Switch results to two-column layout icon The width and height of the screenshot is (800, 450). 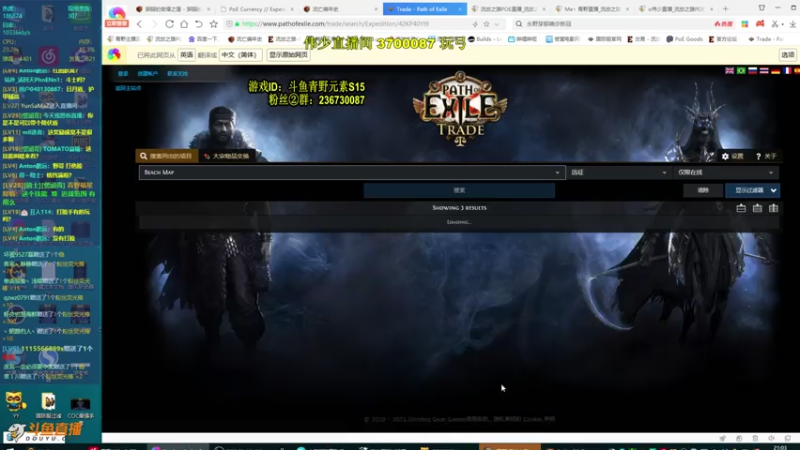point(773,208)
